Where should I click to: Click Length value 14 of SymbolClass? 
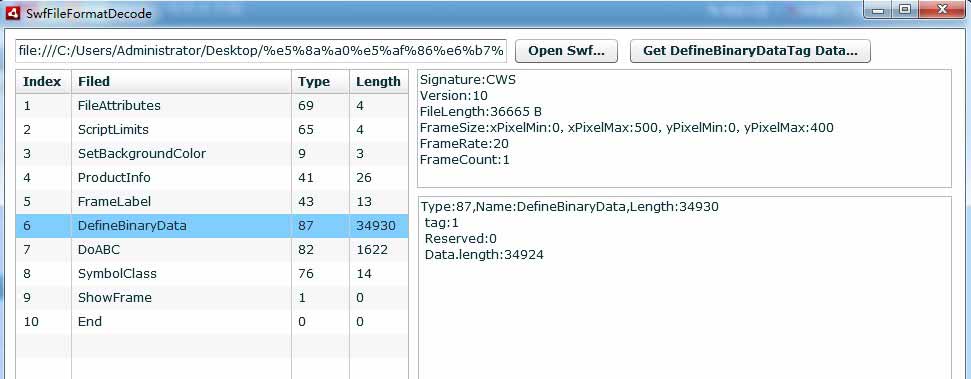[364, 274]
